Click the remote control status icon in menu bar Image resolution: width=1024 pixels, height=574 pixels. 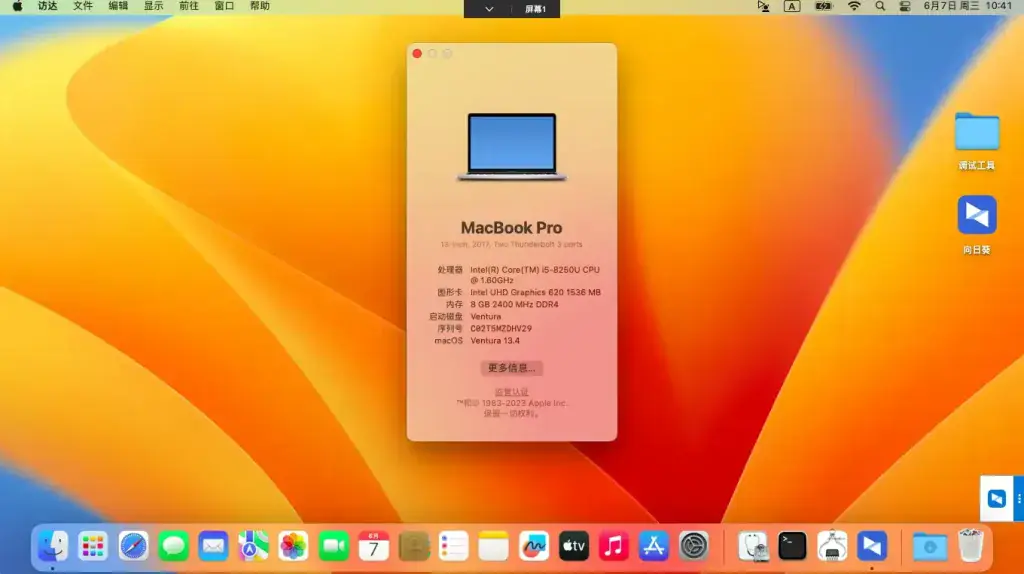coord(763,6)
